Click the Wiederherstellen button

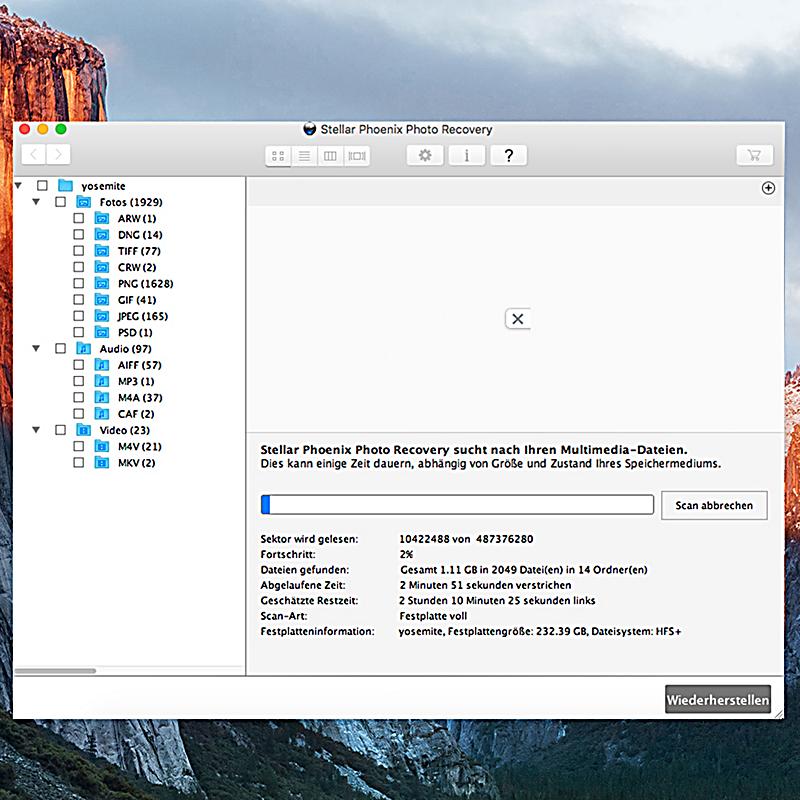click(717, 699)
